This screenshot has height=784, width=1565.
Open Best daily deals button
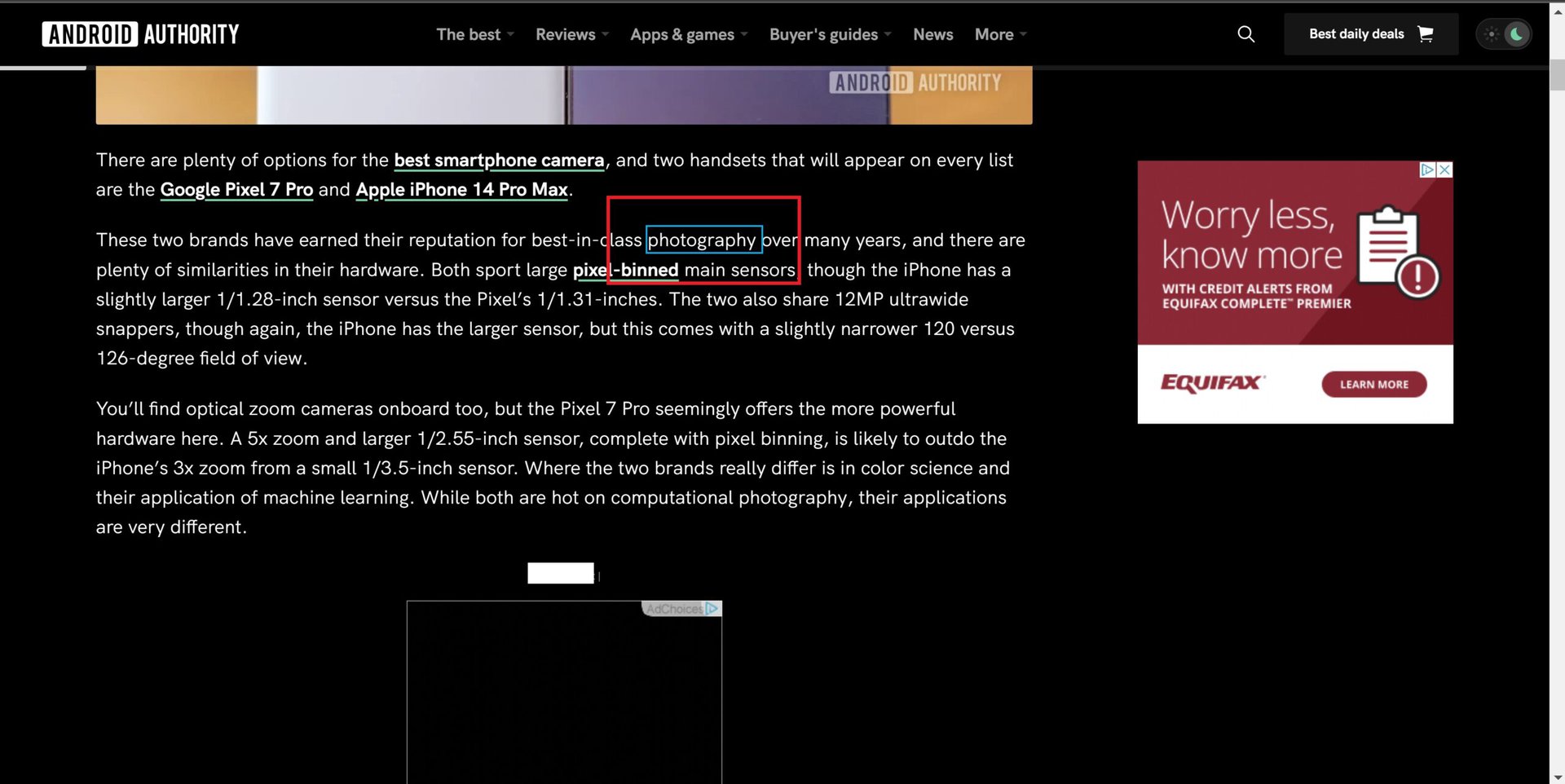1371,34
